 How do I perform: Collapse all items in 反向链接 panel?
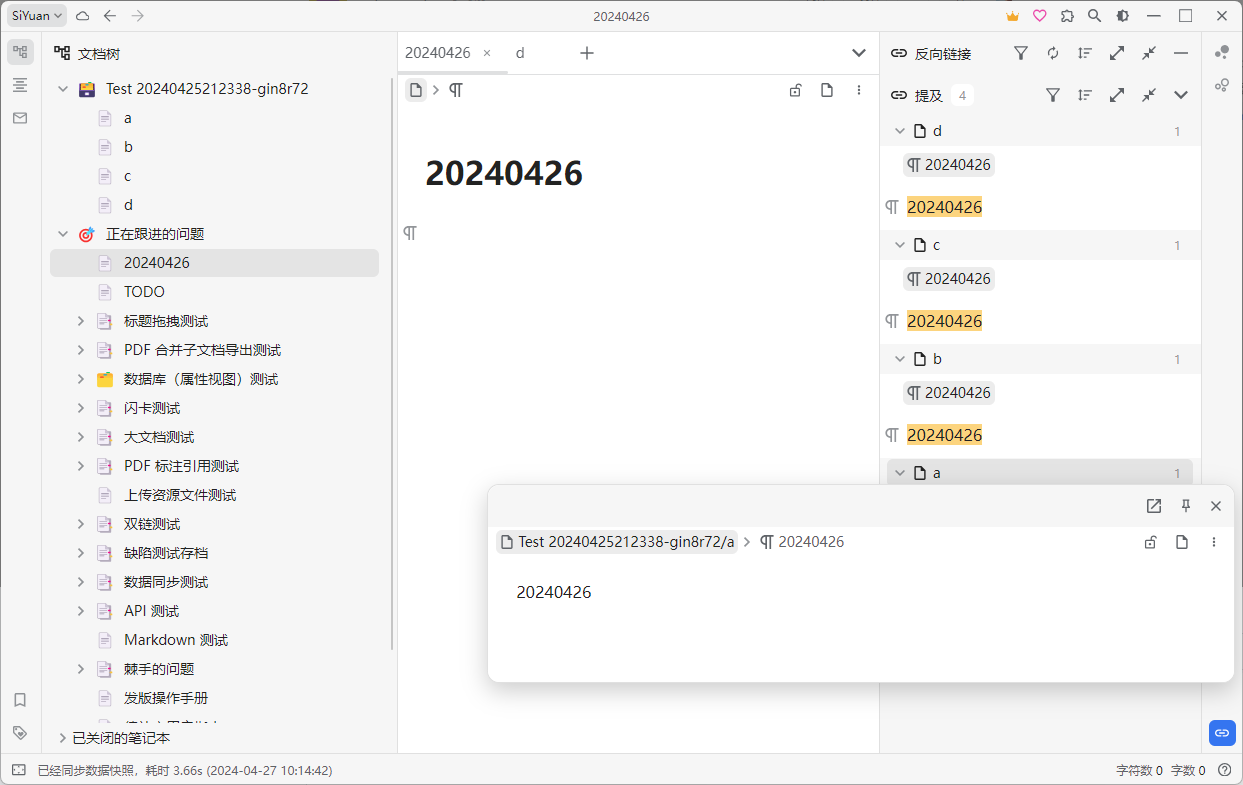point(1149,53)
